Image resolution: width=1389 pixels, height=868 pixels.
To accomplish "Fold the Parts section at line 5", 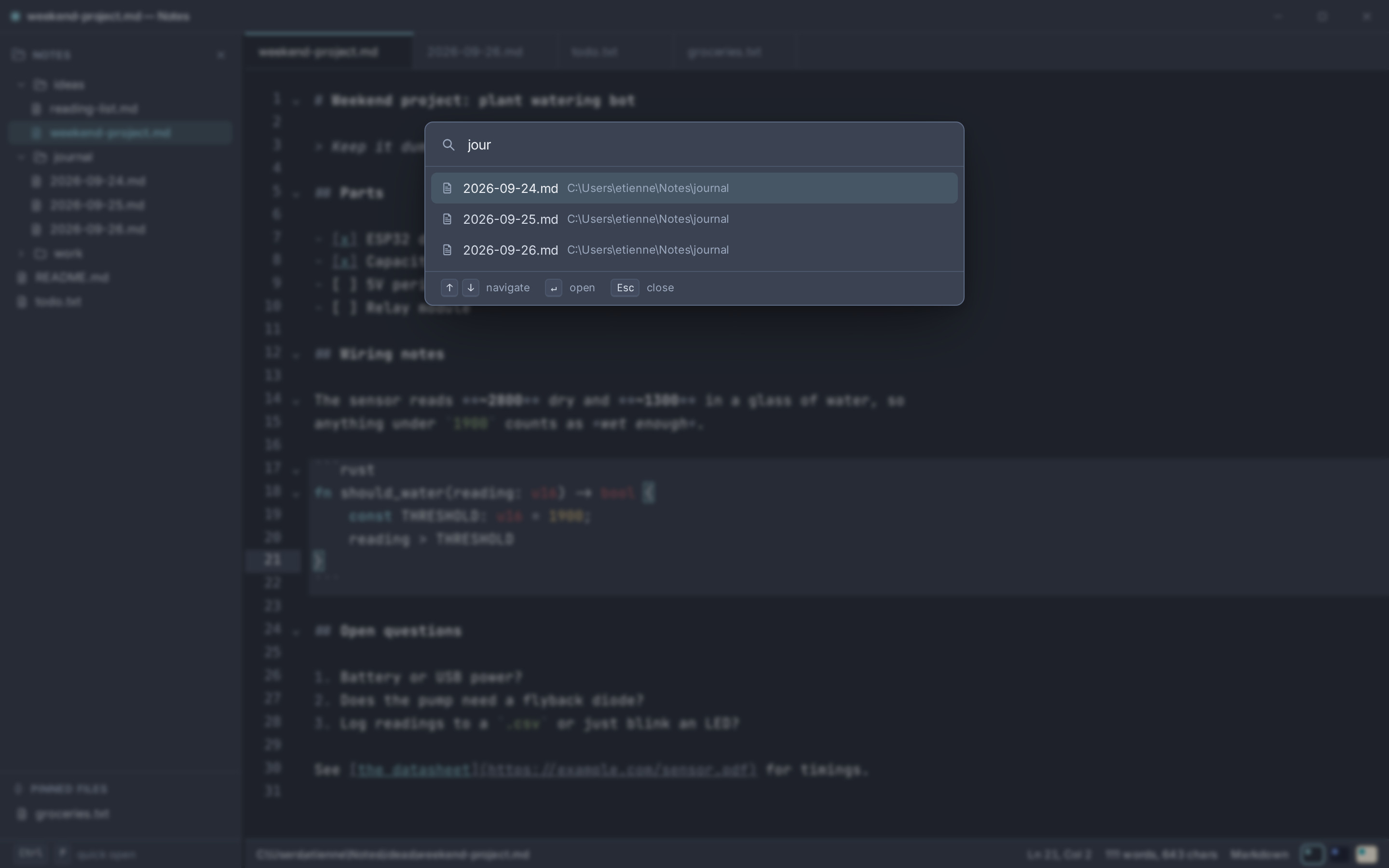I will click(x=296, y=194).
